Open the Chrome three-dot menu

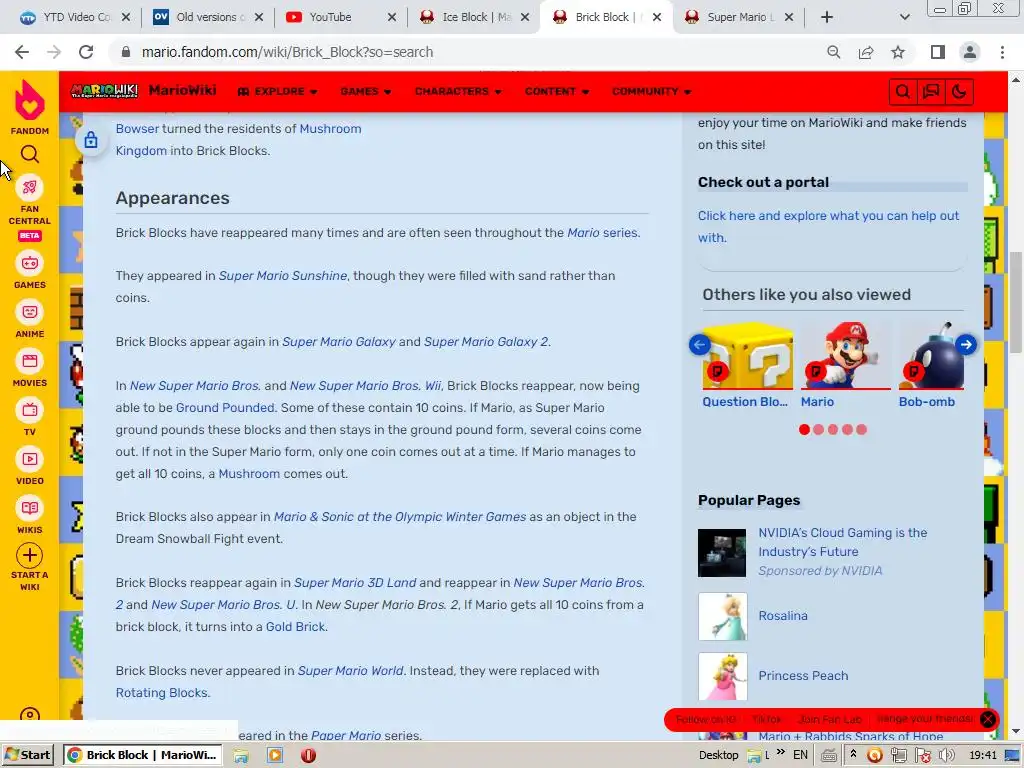(1002, 52)
